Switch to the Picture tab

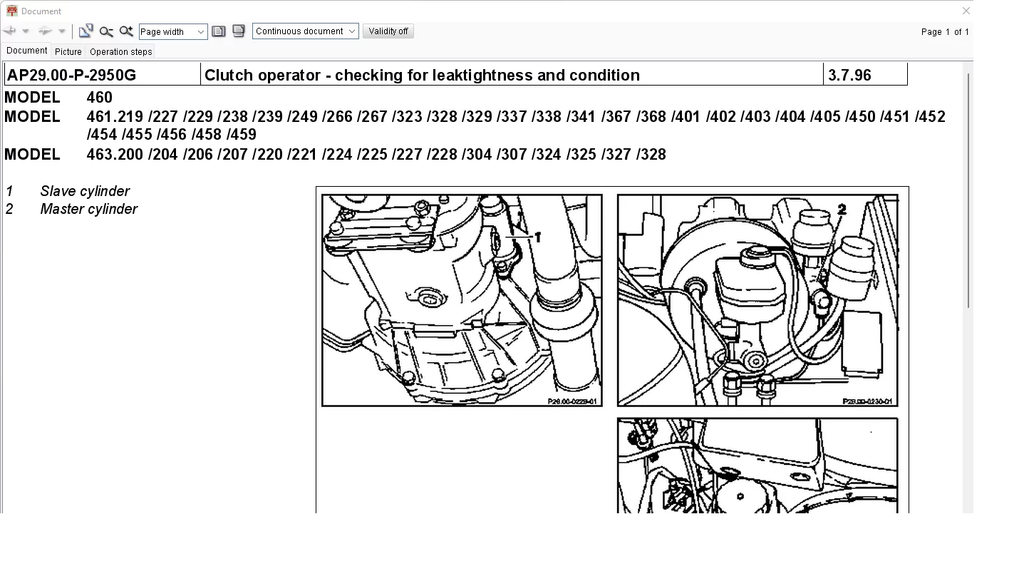68,51
